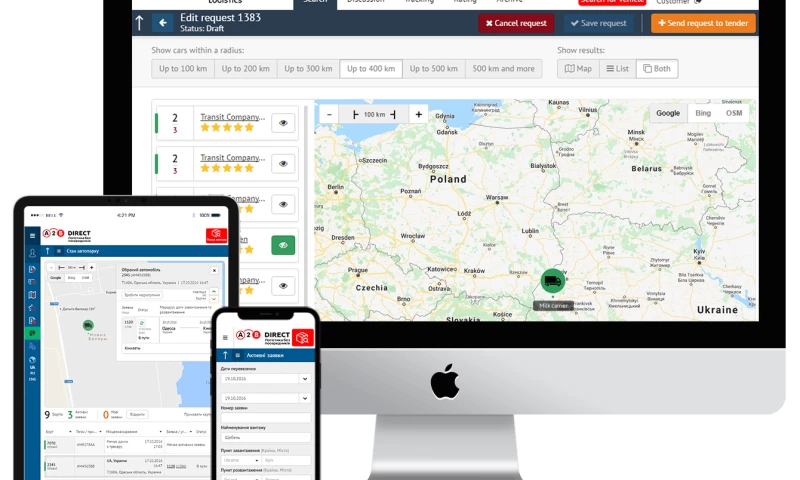Open the Місцезнаходження column dropdown on tablet

(x=160, y=432)
